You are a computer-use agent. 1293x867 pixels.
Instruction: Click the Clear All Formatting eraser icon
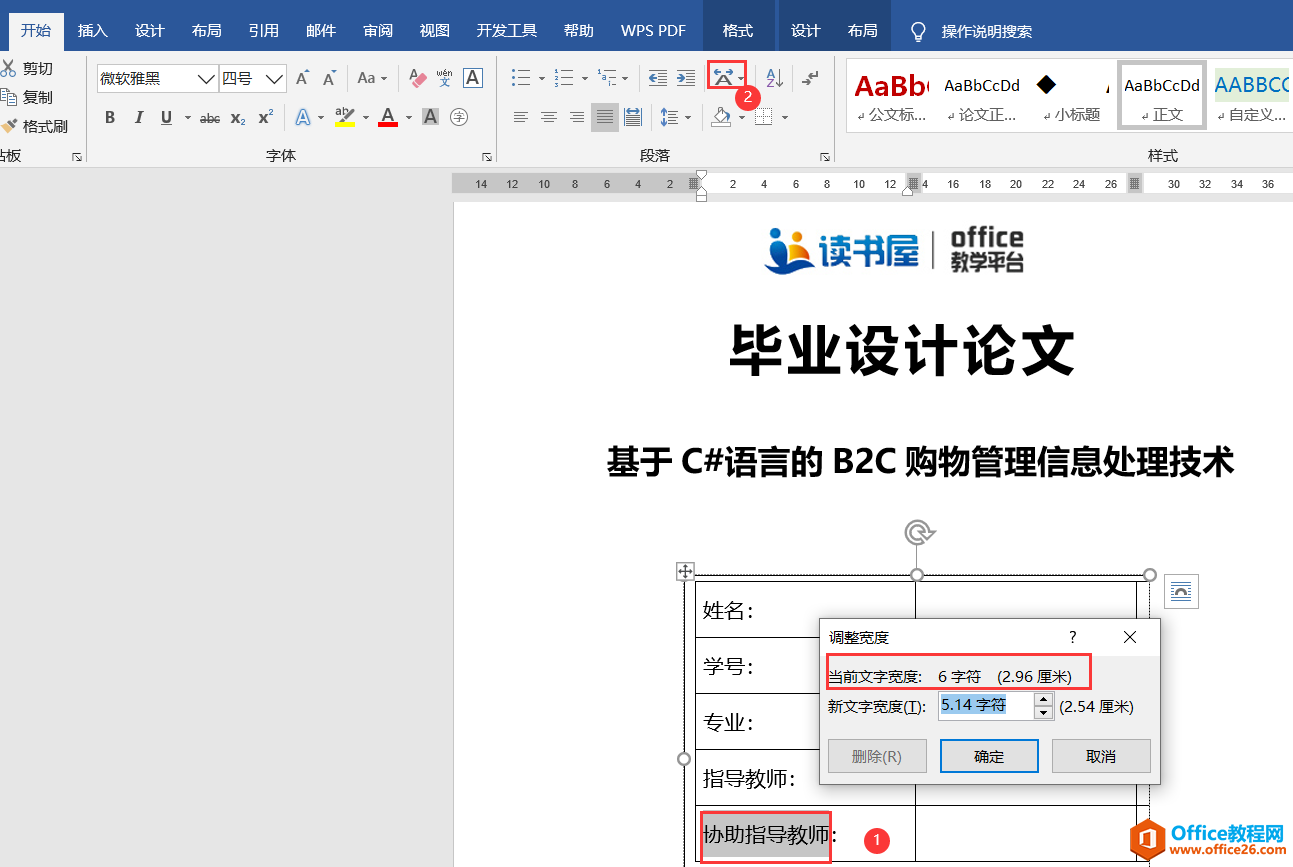[x=418, y=78]
